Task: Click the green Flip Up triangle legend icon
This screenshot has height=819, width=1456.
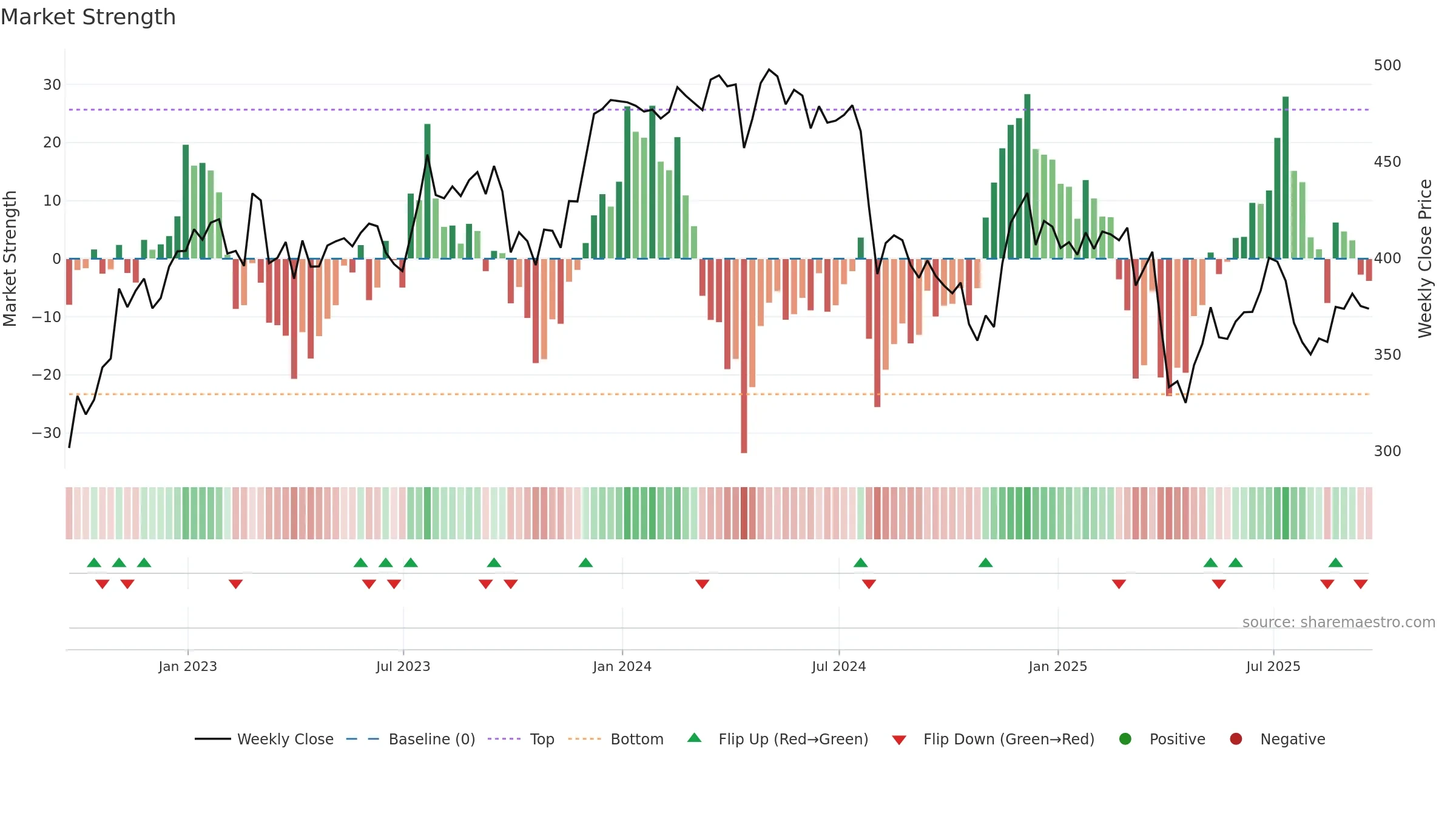Action: tap(695, 738)
